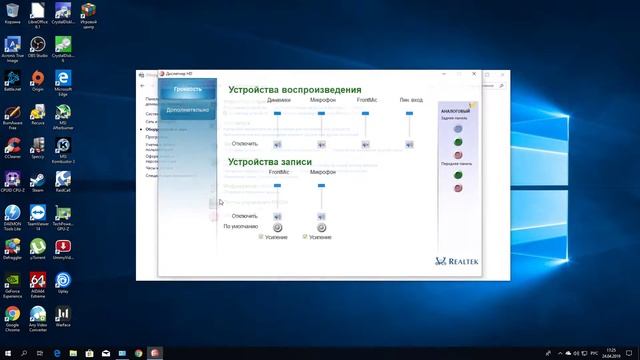Open OBS Studio desktop icon
The image size is (640, 360).
[38, 47]
